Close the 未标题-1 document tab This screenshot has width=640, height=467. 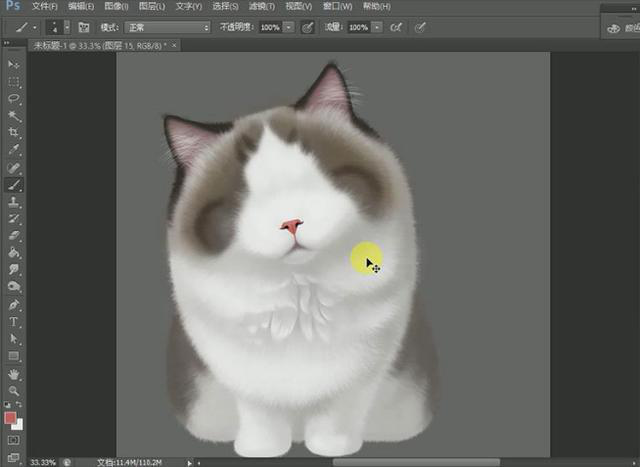tap(176, 45)
